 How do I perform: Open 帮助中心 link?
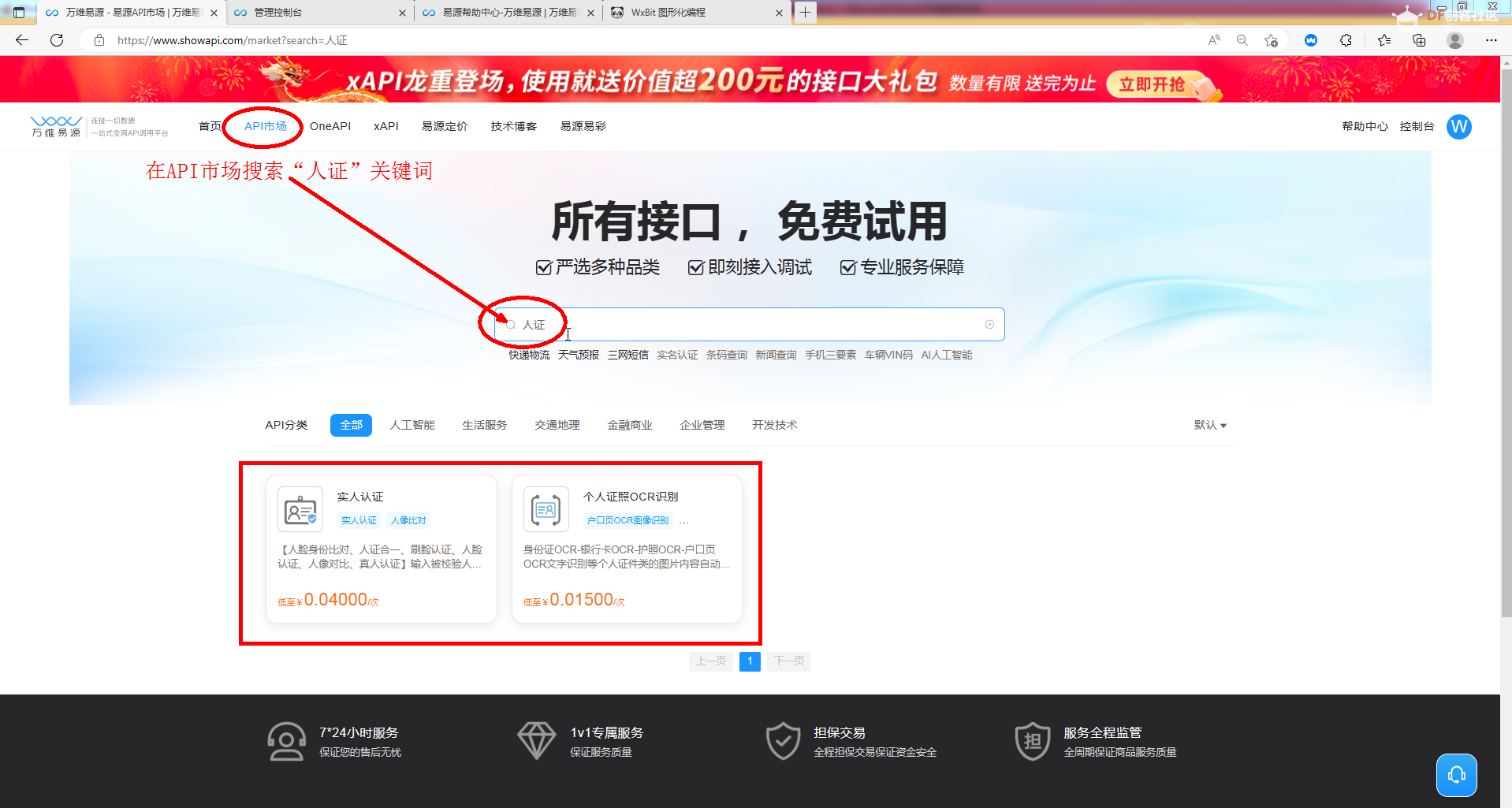click(x=1365, y=126)
